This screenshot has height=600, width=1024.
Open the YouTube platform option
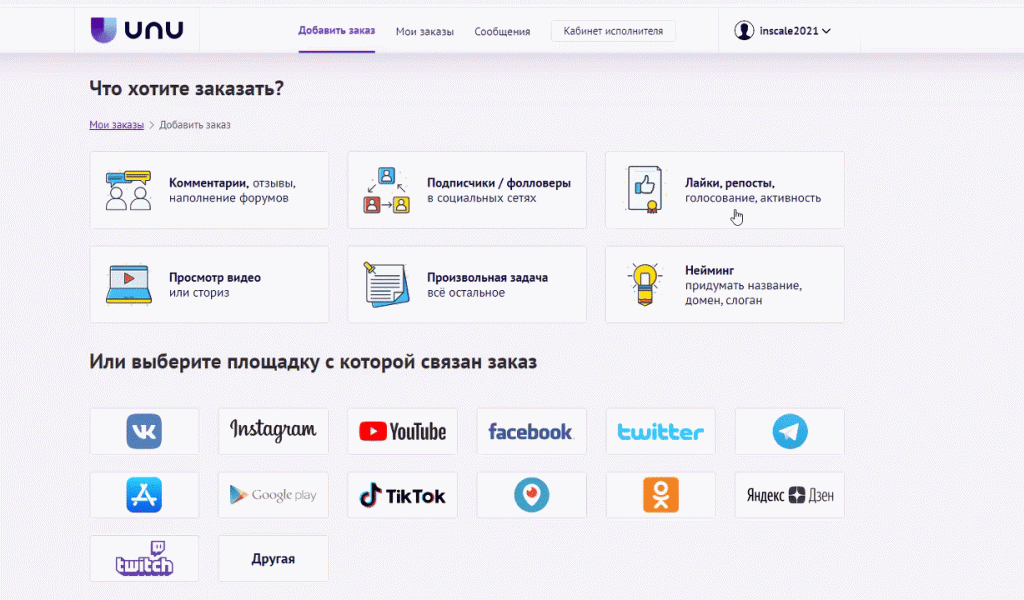(402, 431)
